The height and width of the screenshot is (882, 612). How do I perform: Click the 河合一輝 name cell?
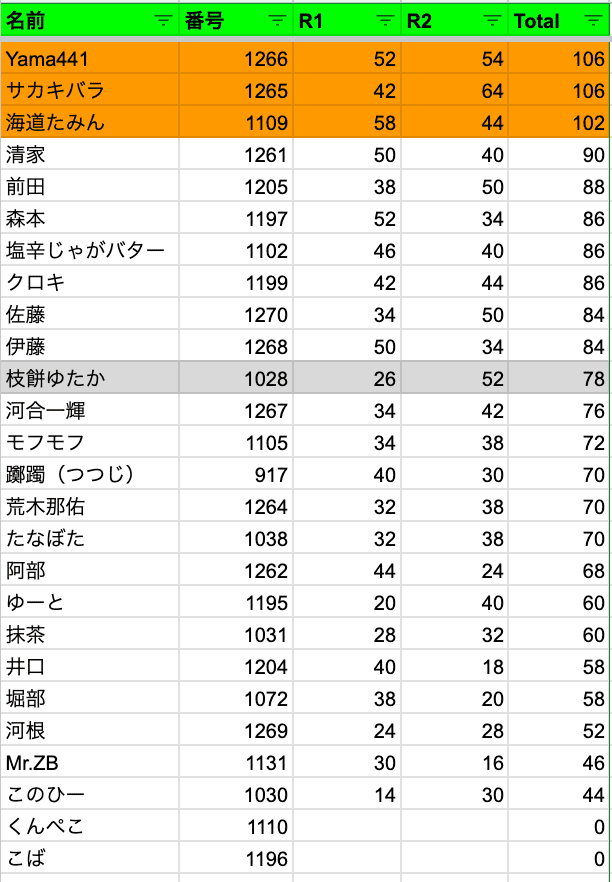[x=90, y=411]
